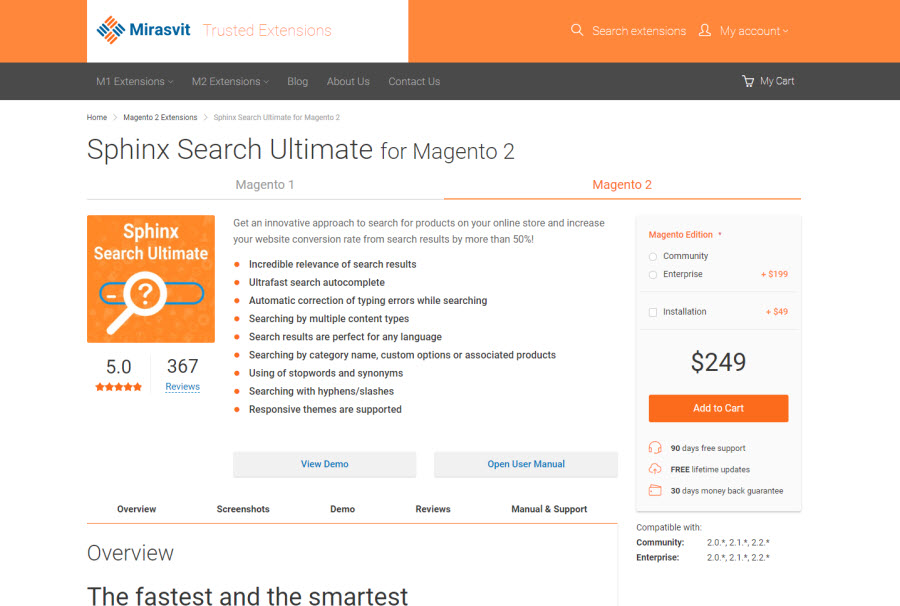Image resolution: width=900 pixels, height=606 pixels.
Task: Select the Community edition radio button
Action: [x=653, y=257]
